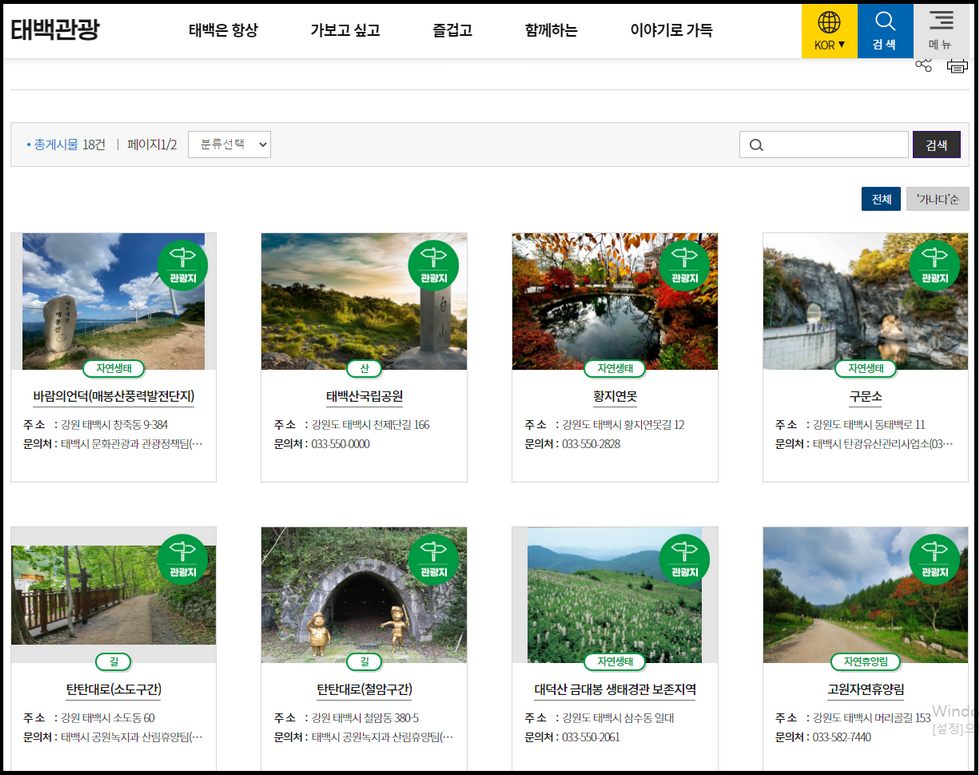Expand the 분류선택 dropdown
Viewport: 979px width, 775px height.
click(229, 145)
